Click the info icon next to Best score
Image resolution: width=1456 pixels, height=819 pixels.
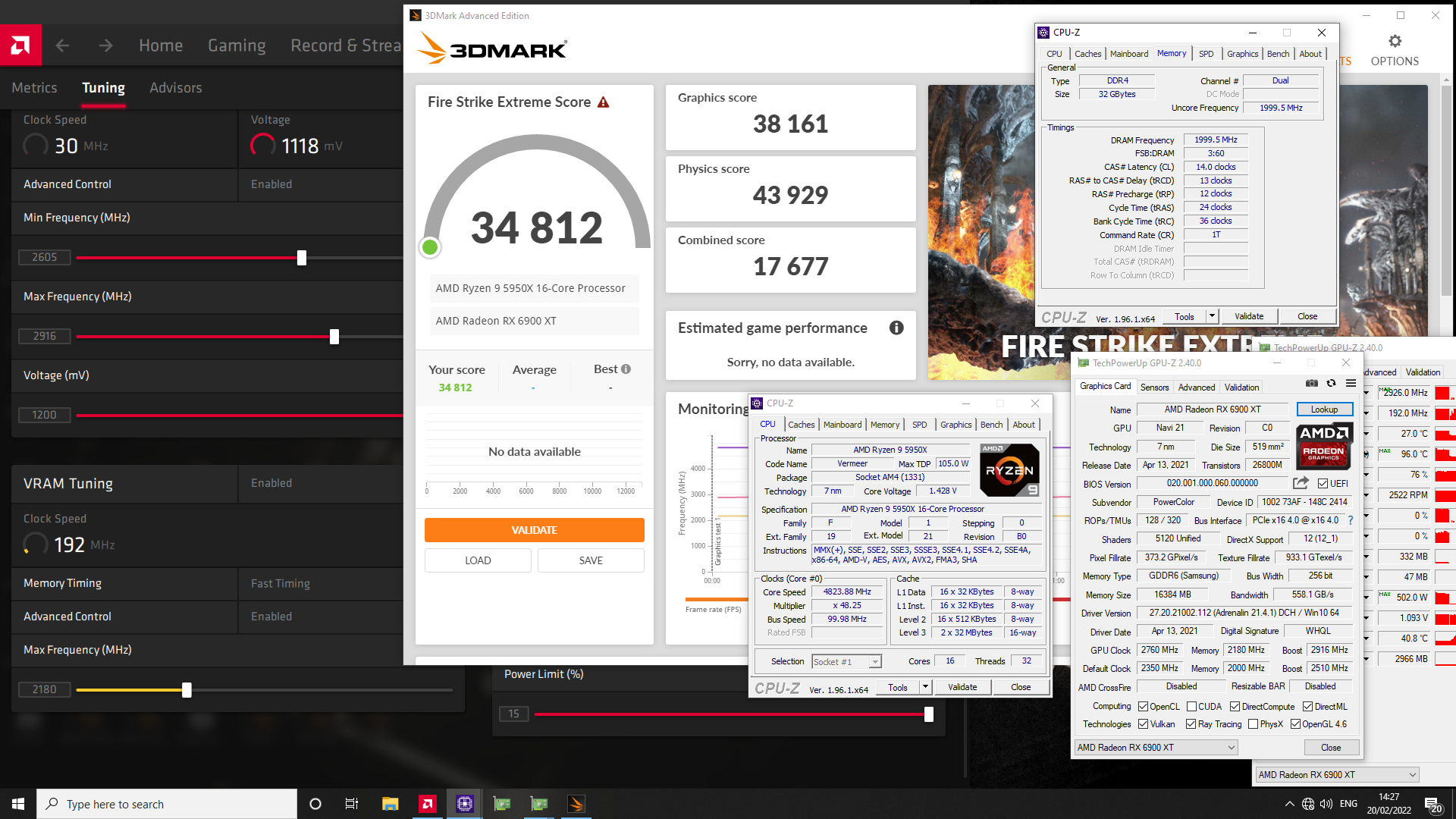pyautogui.click(x=626, y=369)
